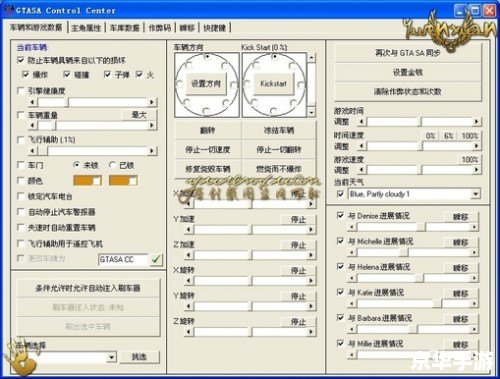Enable the 引擎健康度 checkbox
Screen dimensions: 500x379
(21, 91)
